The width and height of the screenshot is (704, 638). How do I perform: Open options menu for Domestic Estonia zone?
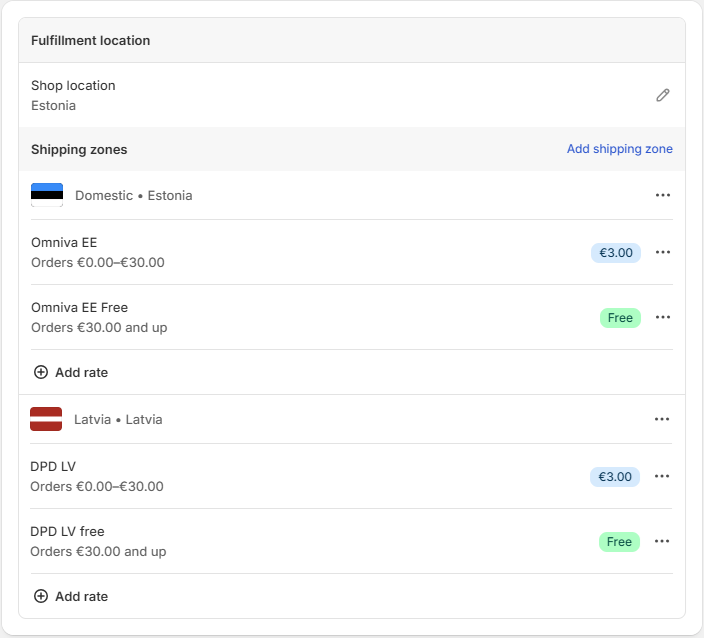(663, 195)
